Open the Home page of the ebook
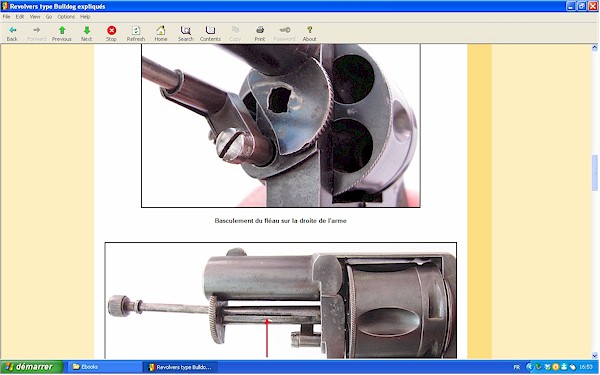600x375 pixels. pyautogui.click(x=161, y=34)
